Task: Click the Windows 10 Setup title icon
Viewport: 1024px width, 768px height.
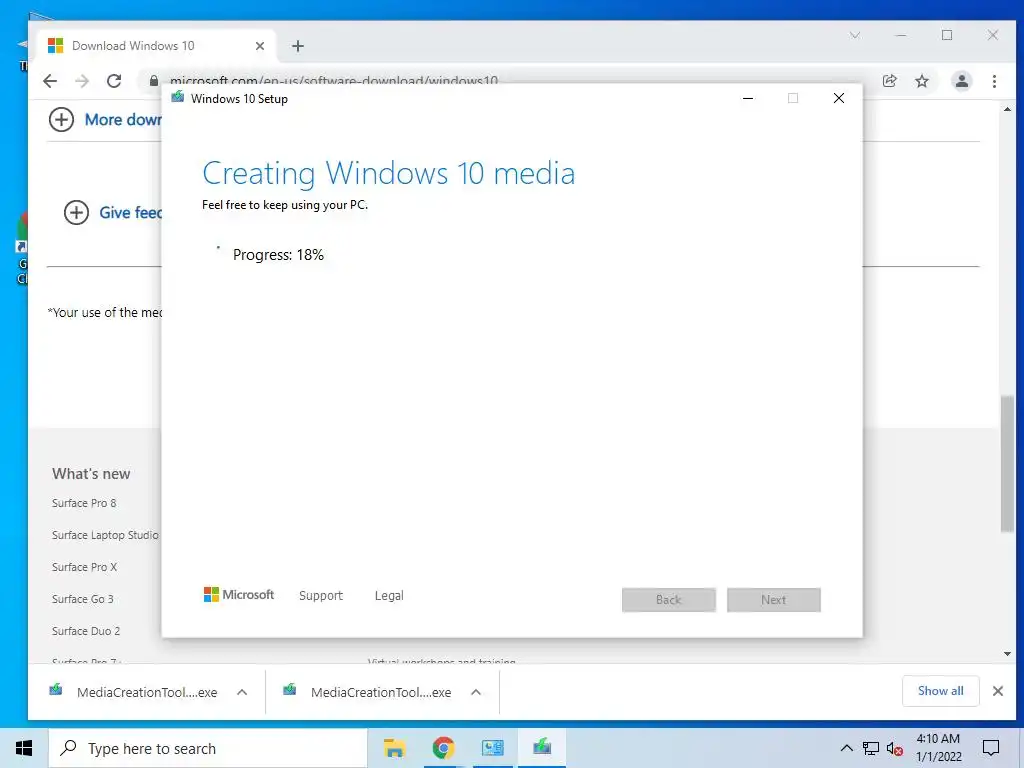Action: tap(178, 98)
